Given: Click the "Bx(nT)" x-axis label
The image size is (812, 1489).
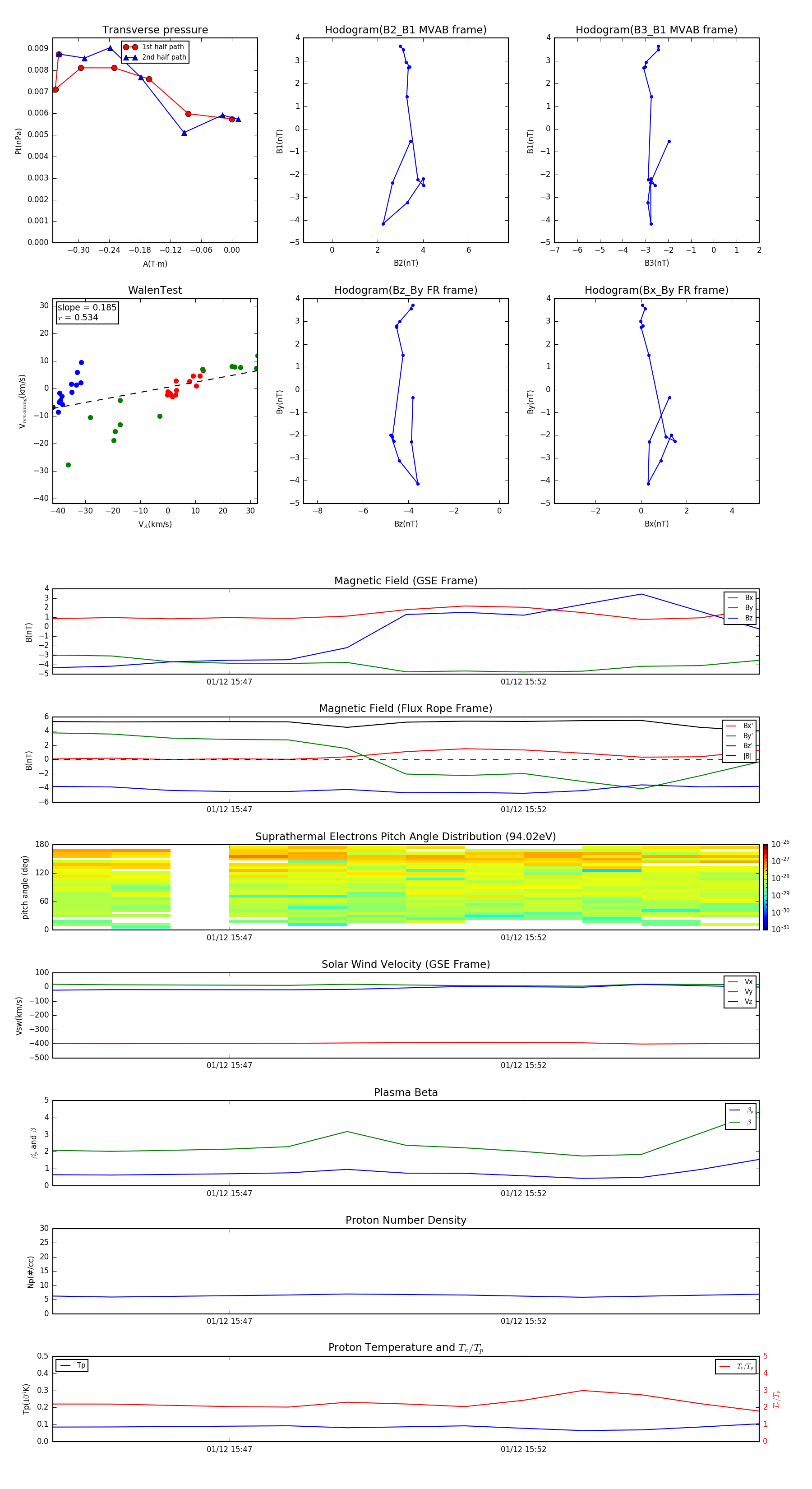Looking at the screenshot, I should tap(656, 524).
